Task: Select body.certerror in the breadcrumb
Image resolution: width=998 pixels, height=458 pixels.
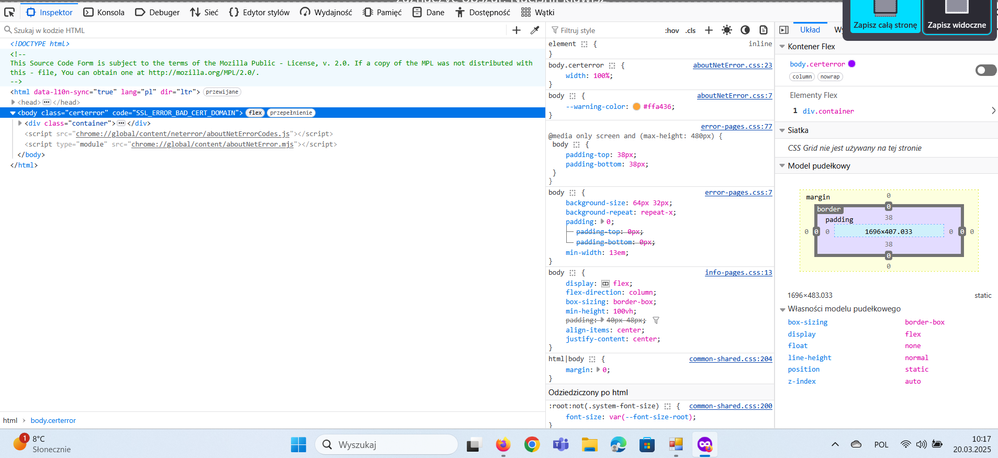Action: (53, 420)
